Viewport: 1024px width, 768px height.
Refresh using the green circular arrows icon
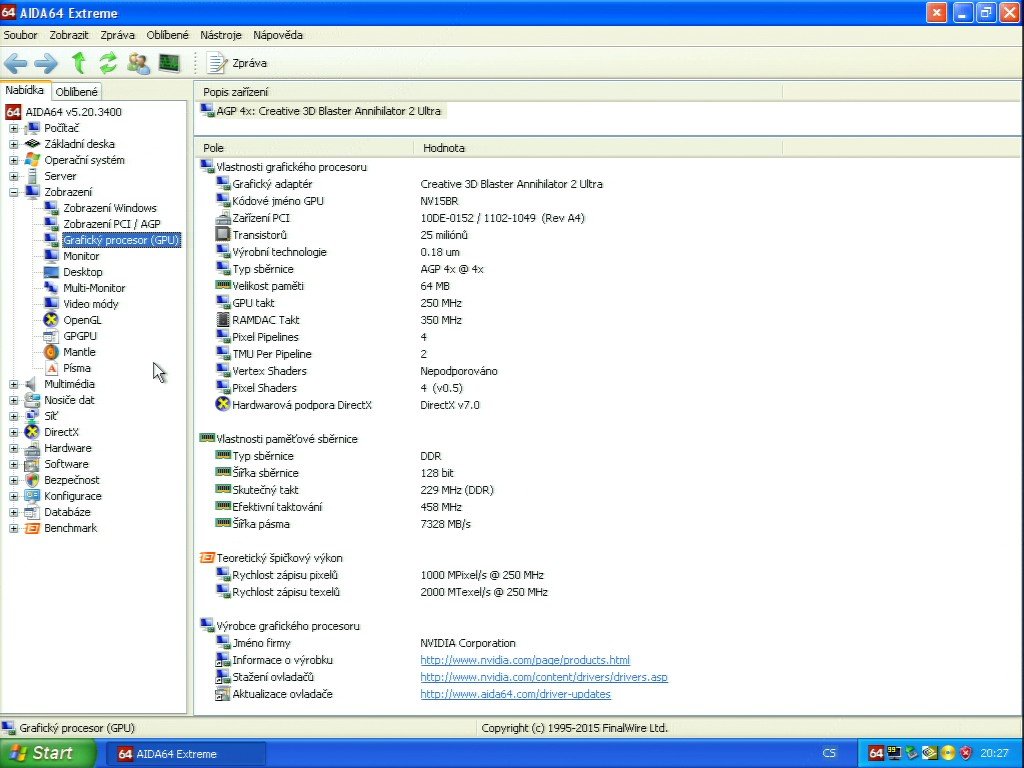(108, 63)
